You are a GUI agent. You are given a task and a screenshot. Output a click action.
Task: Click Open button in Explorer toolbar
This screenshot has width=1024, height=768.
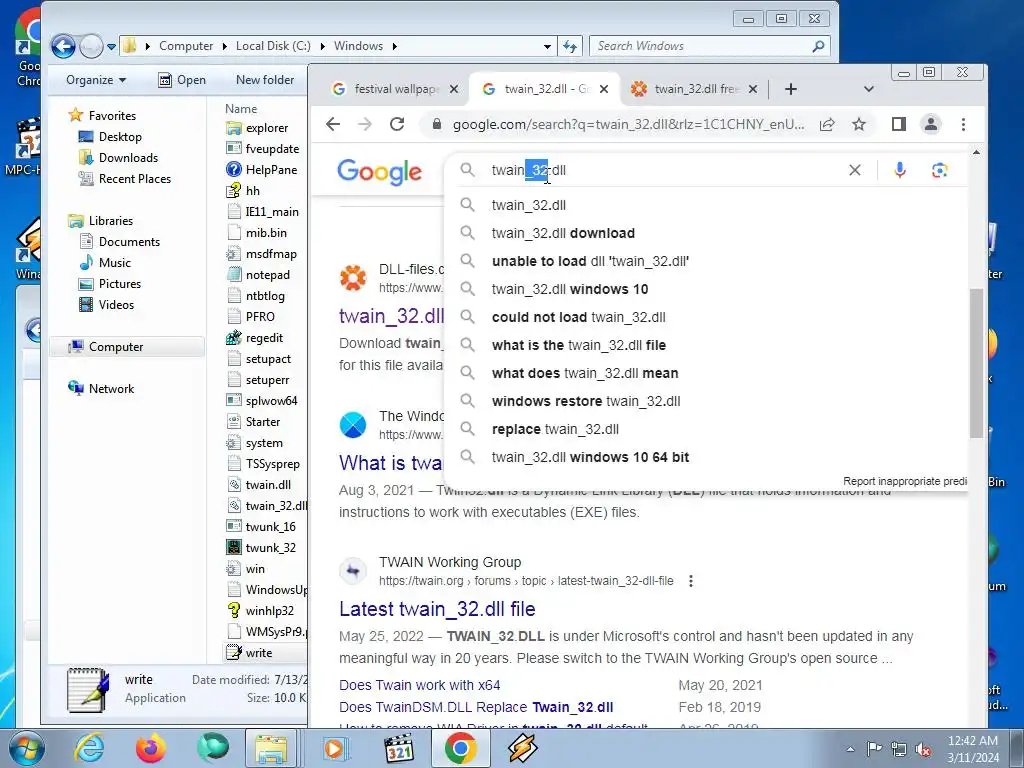tap(182, 80)
